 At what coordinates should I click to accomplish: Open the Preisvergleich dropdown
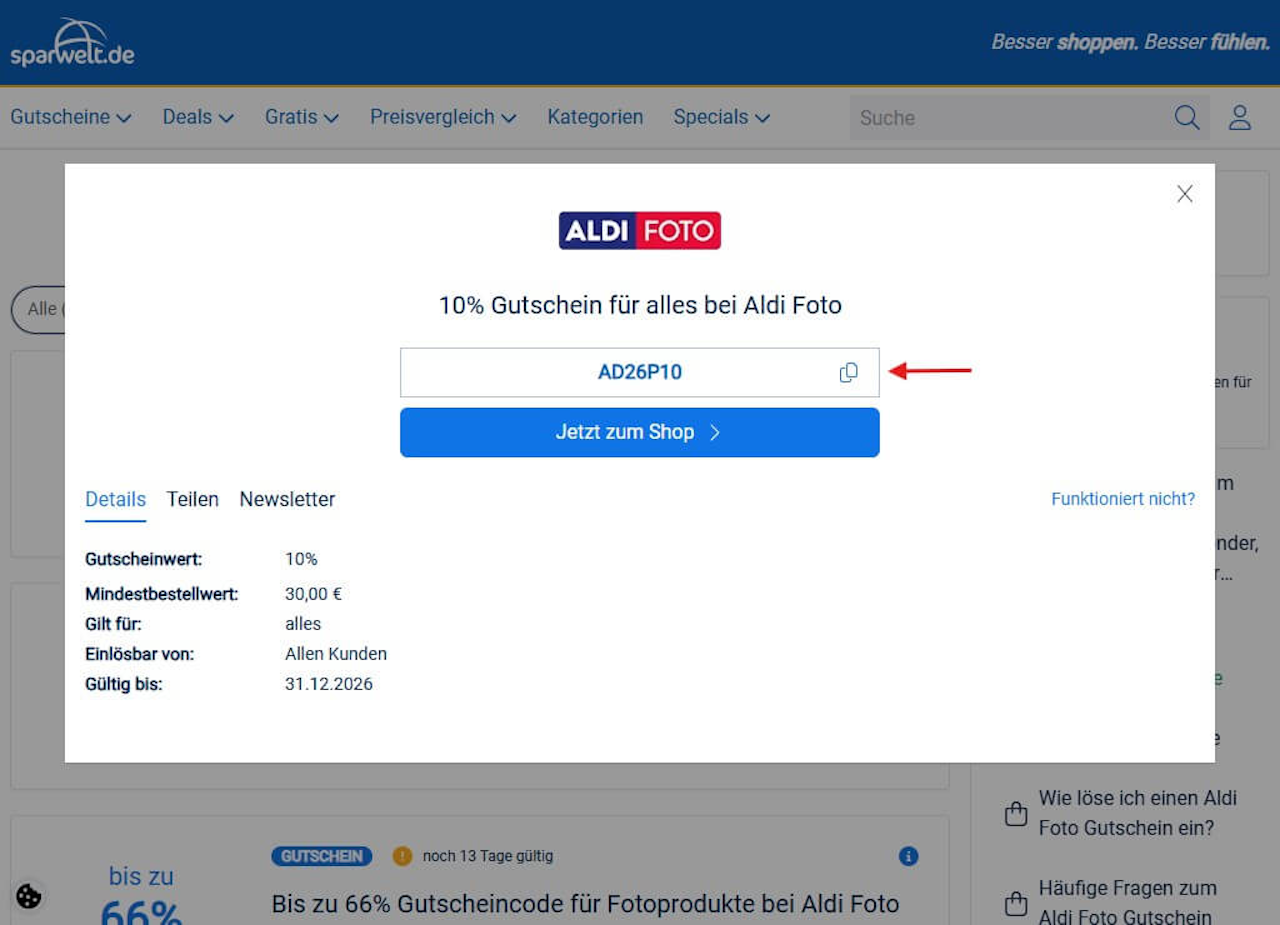443,117
